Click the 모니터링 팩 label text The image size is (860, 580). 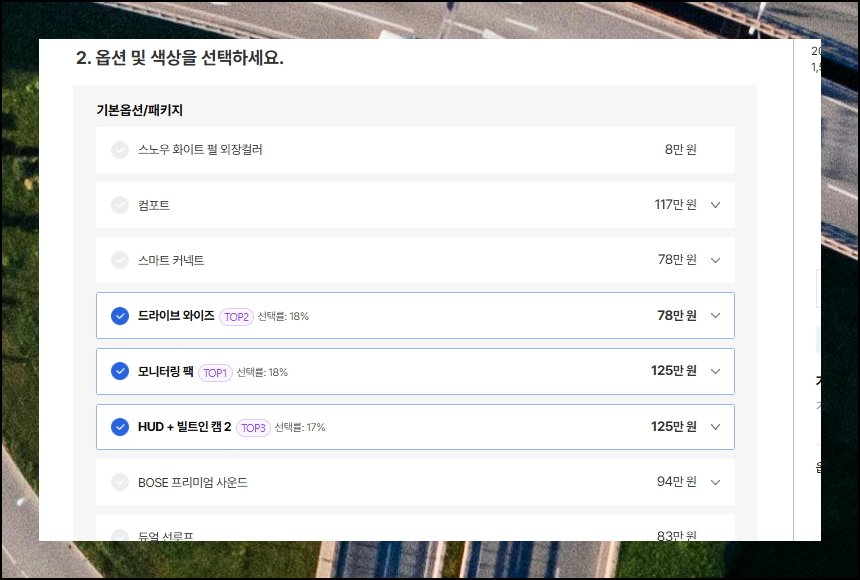pos(166,371)
